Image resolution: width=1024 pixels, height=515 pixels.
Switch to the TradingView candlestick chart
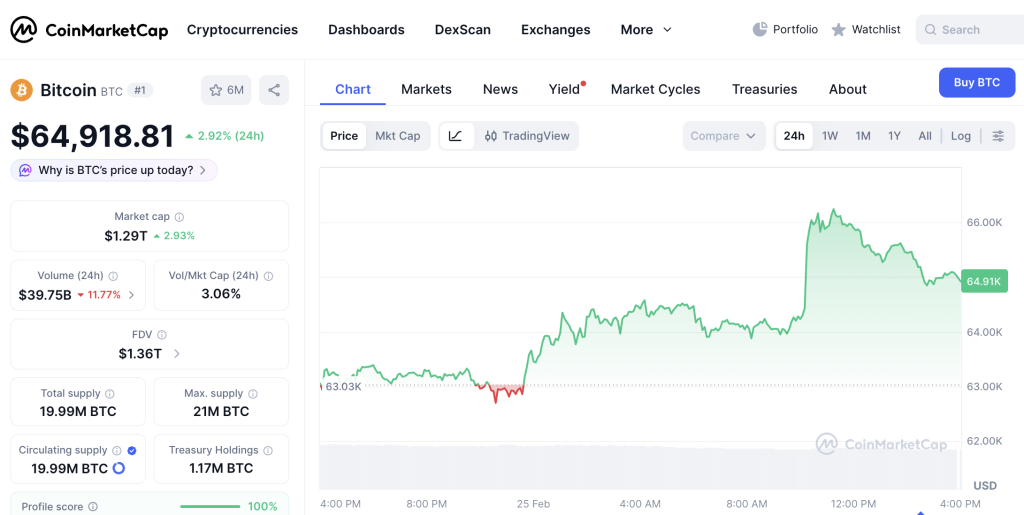[527, 136]
